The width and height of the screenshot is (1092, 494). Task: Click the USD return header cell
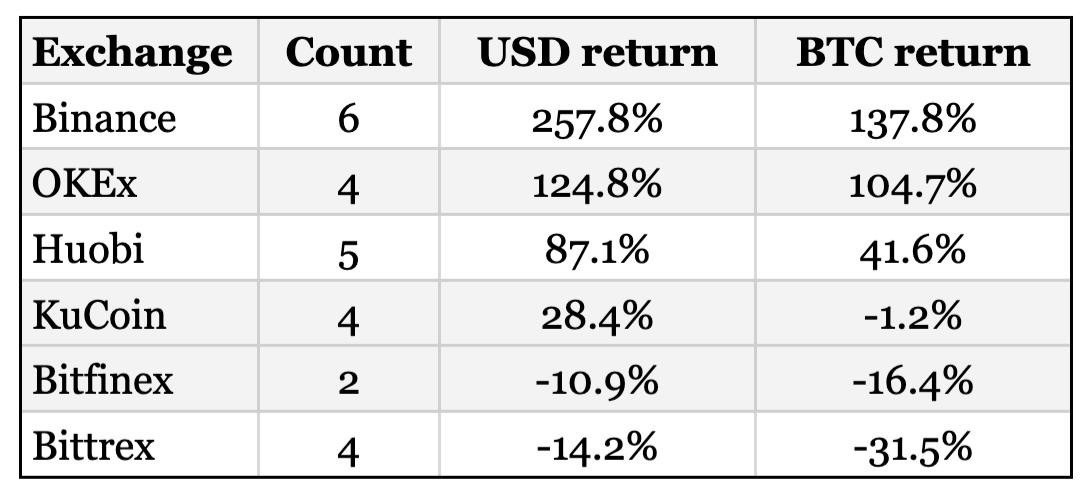tap(597, 53)
